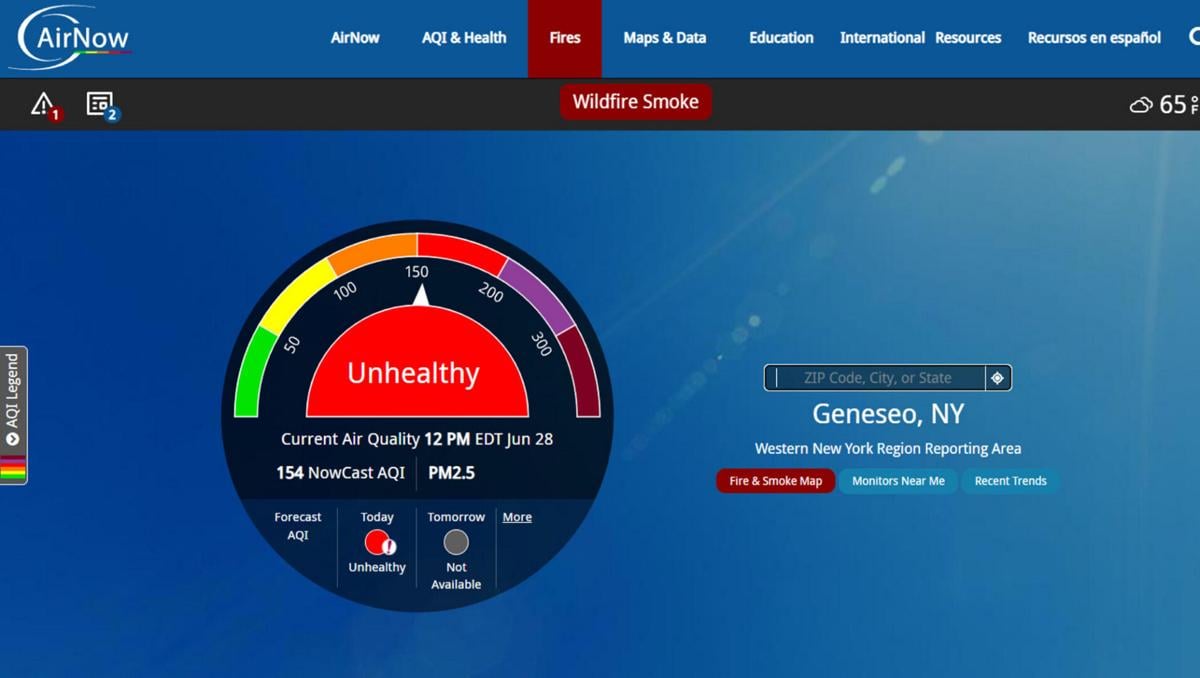
Task: Click Monitors Near Me button
Action: click(898, 481)
